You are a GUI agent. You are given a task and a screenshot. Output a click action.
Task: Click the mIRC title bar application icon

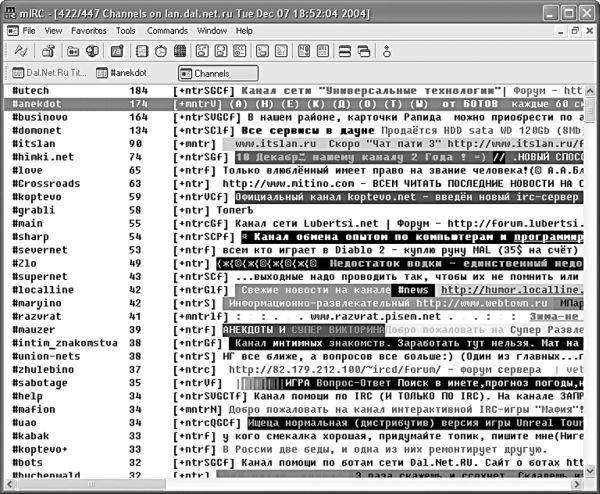click(11, 13)
